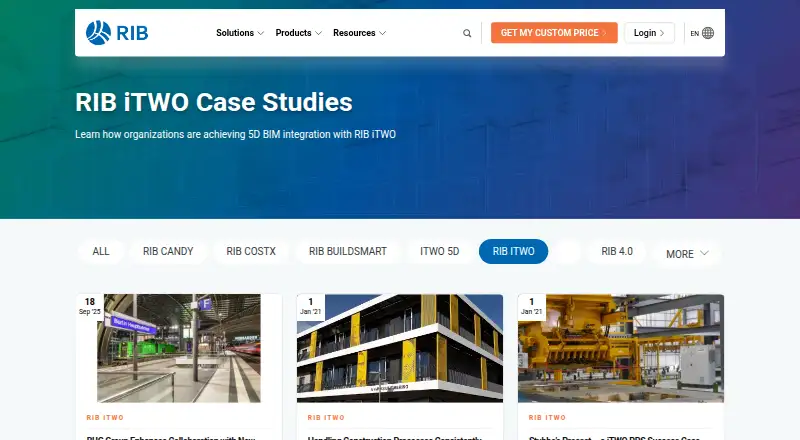Select the RIB CANDY filter tab
Viewport: 800px width, 440px height.
[x=168, y=251]
